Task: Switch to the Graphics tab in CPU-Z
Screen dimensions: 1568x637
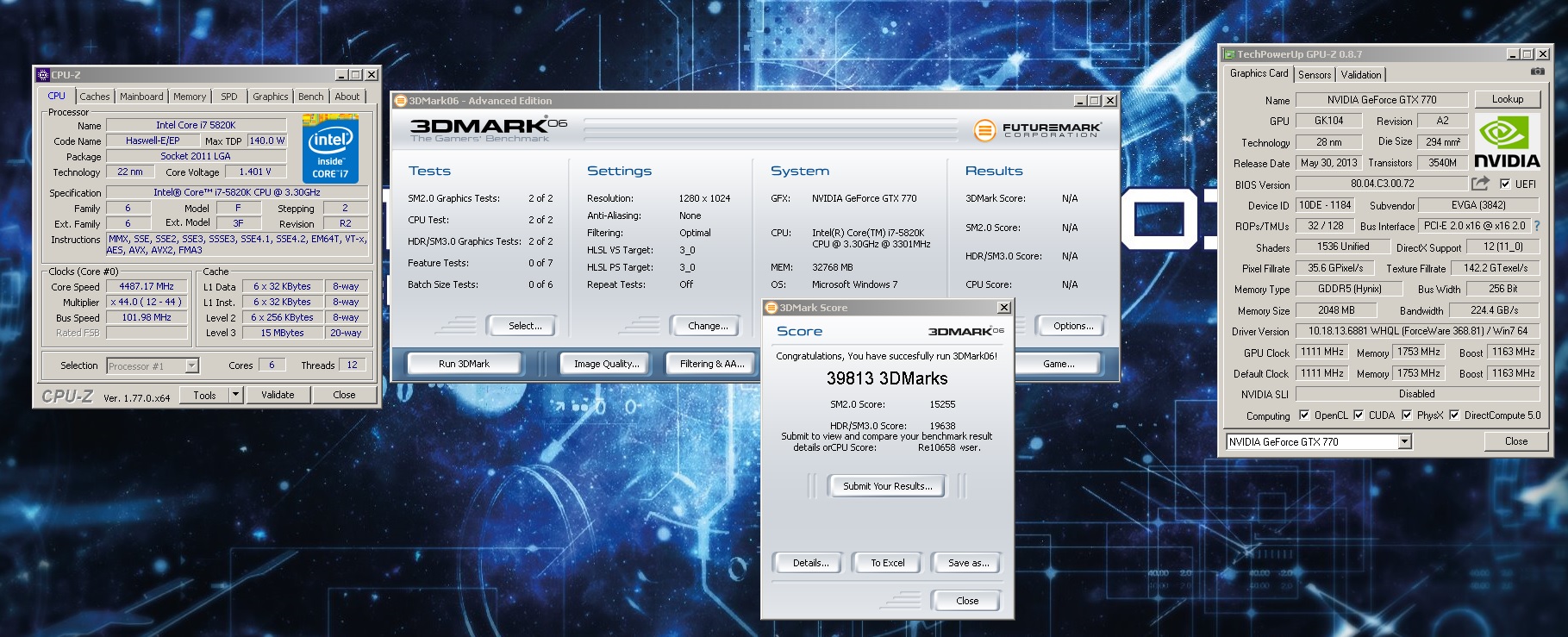Action: pos(271,97)
